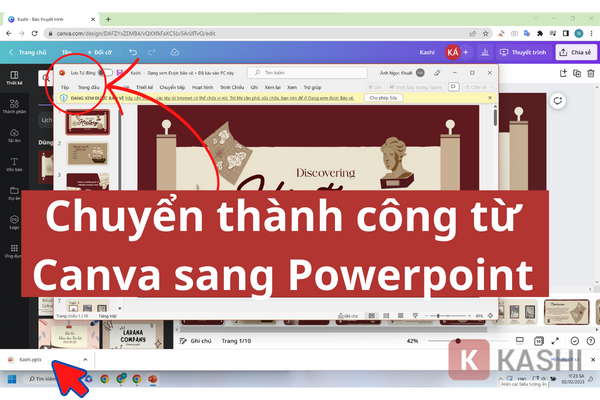Image resolution: width=600 pixels, height=400 pixels.
Task: Expand the Kashi.pptx download options chevron
Action: point(85,359)
